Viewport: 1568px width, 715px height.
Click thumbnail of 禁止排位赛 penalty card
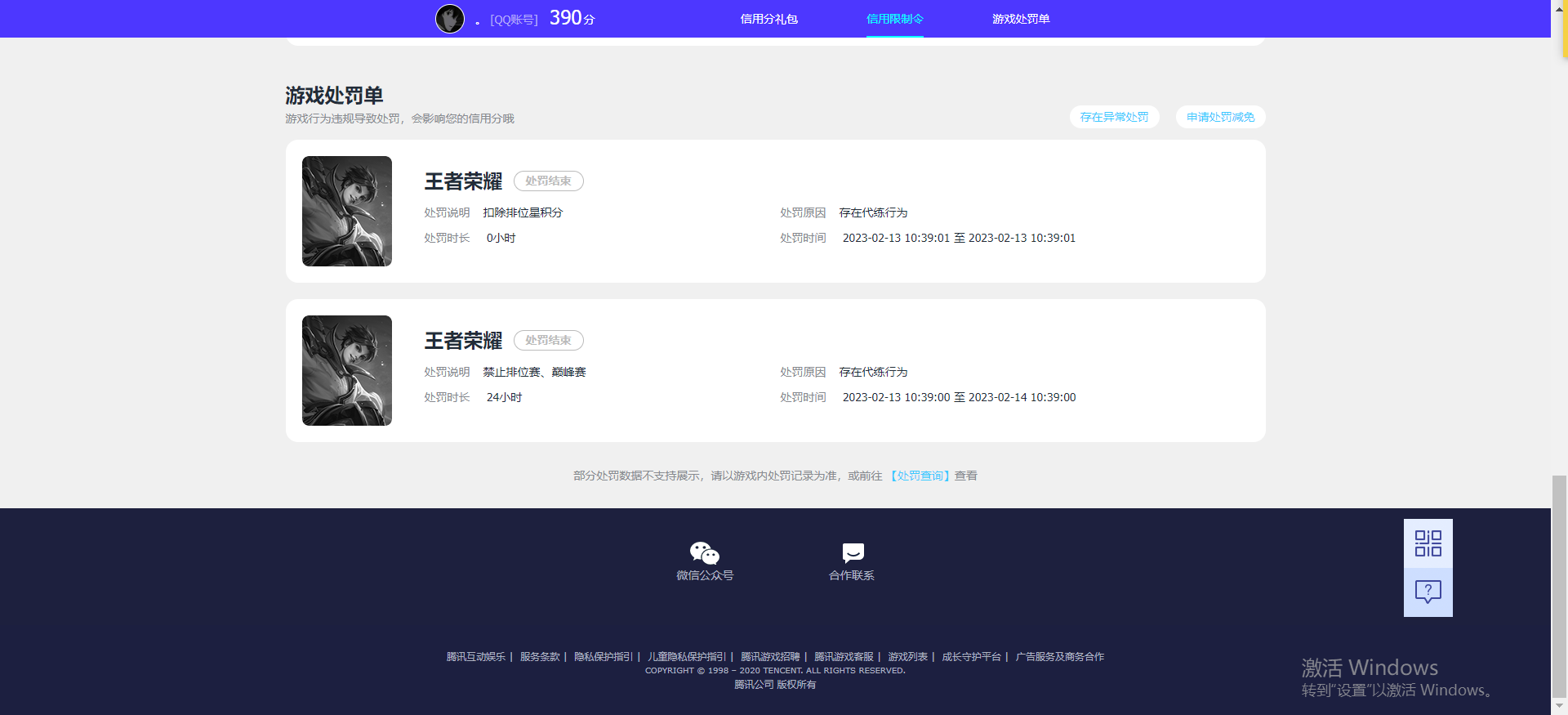tap(347, 370)
